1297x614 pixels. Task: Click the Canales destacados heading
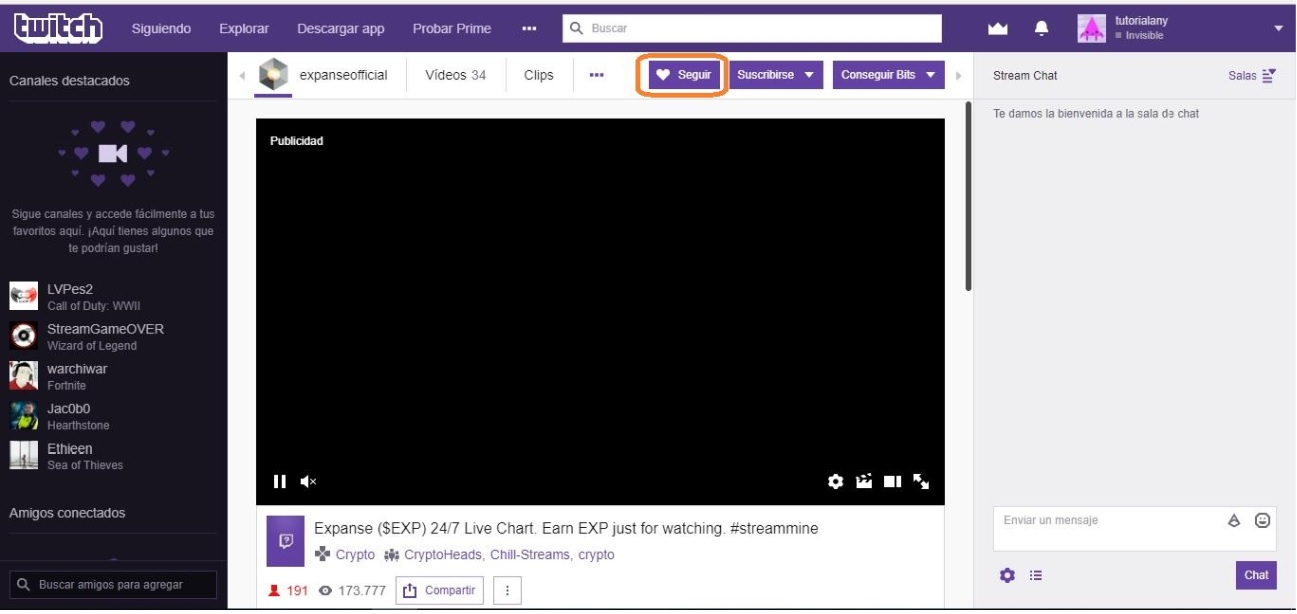(69, 81)
